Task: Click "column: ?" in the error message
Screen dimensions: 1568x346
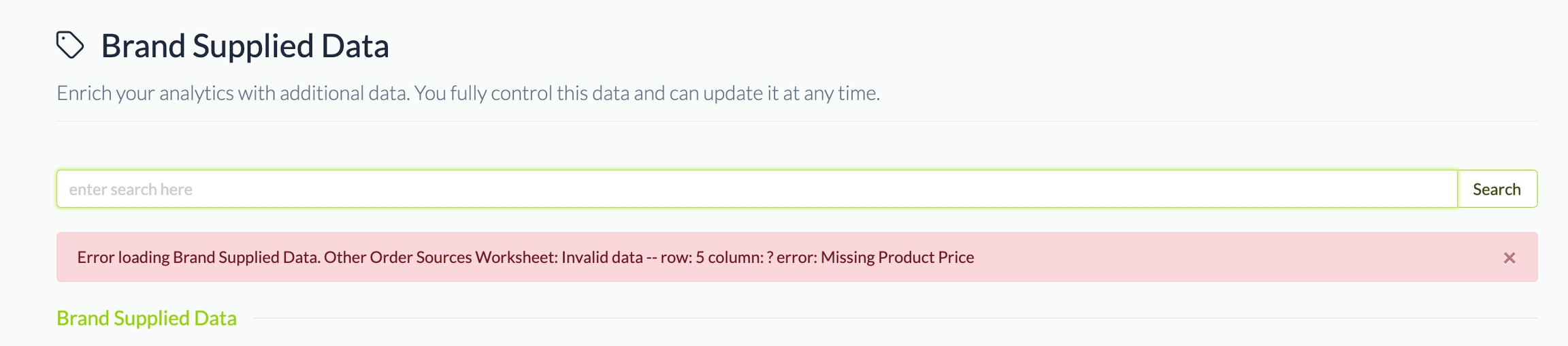Action: [742, 257]
